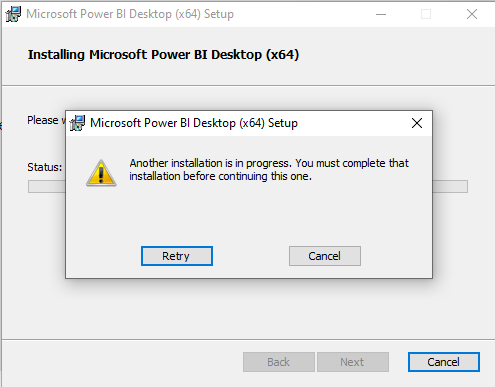Image resolution: width=495 pixels, height=387 pixels.
Task: Click the disabled maximize button of Setup
Action: pos(426,14)
